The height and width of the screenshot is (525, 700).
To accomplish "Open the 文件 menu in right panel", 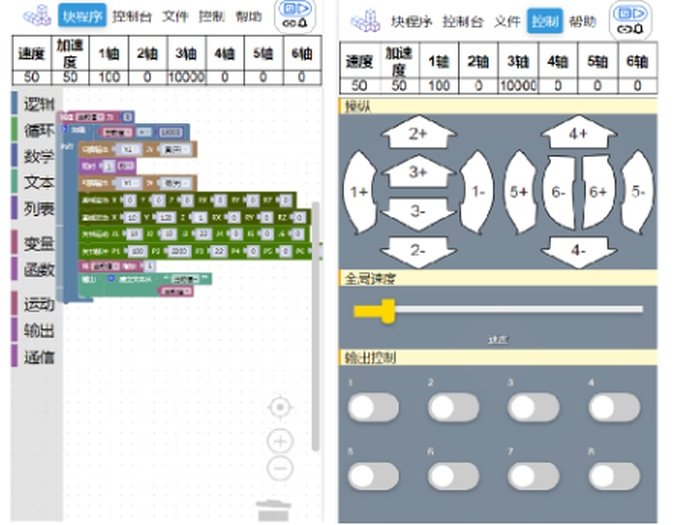I will (507, 21).
